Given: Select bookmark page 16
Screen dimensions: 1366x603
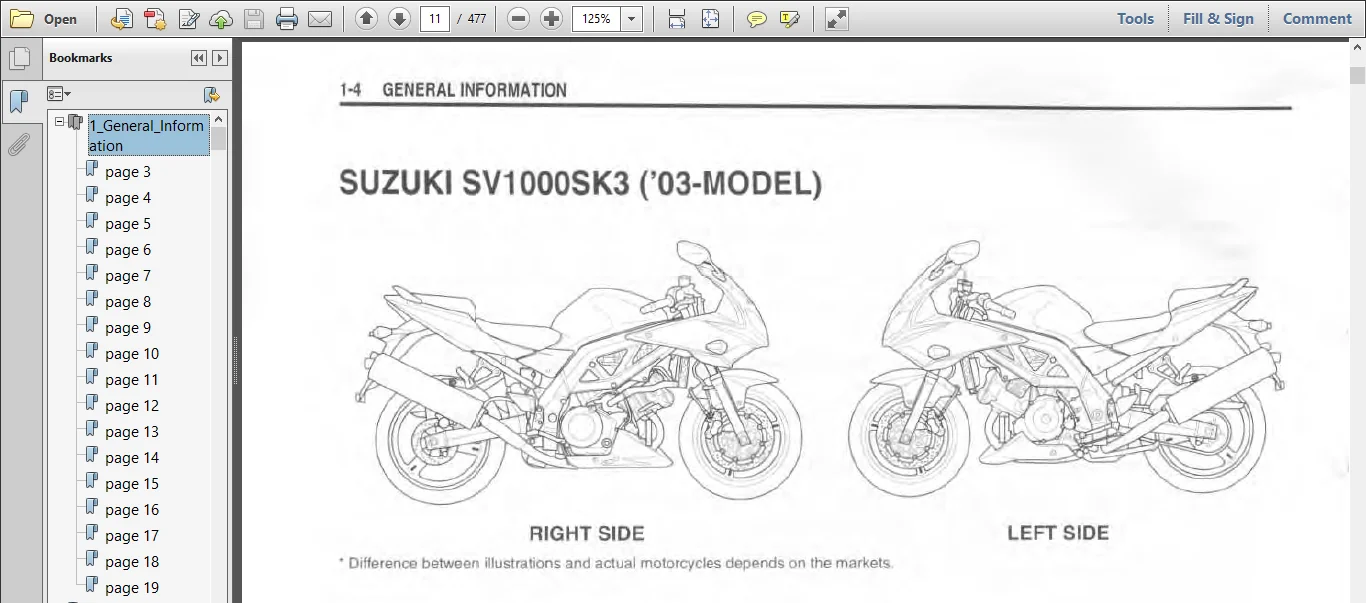Looking at the screenshot, I should point(132,510).
